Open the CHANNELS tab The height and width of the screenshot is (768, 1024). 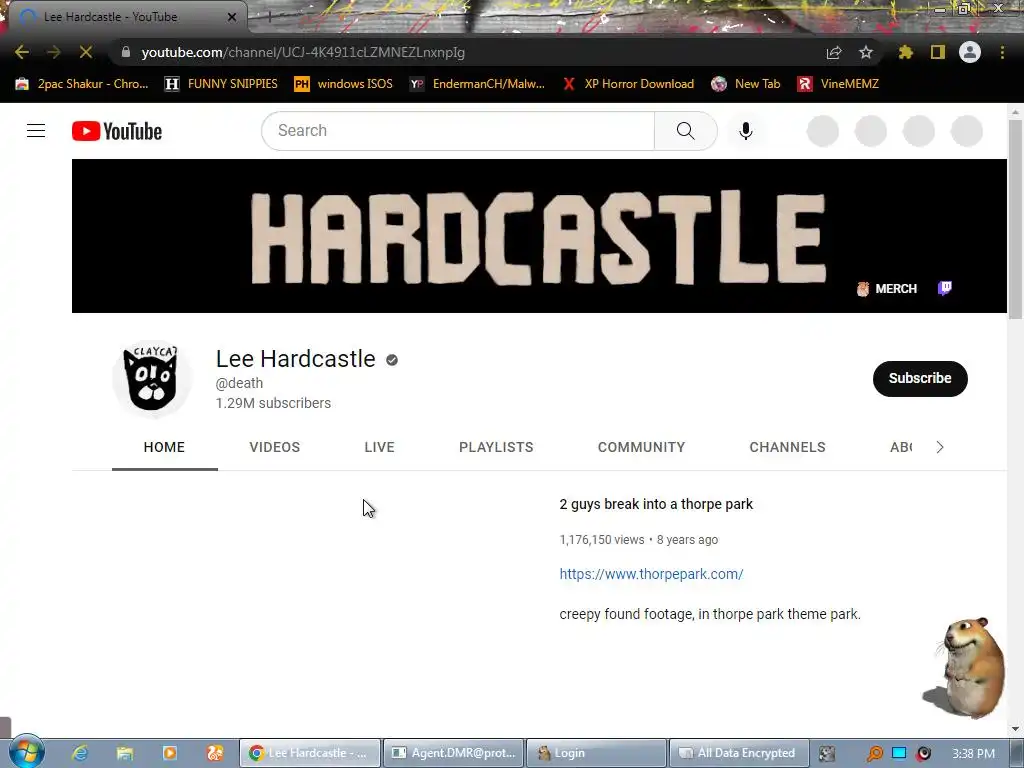[788, 447]
